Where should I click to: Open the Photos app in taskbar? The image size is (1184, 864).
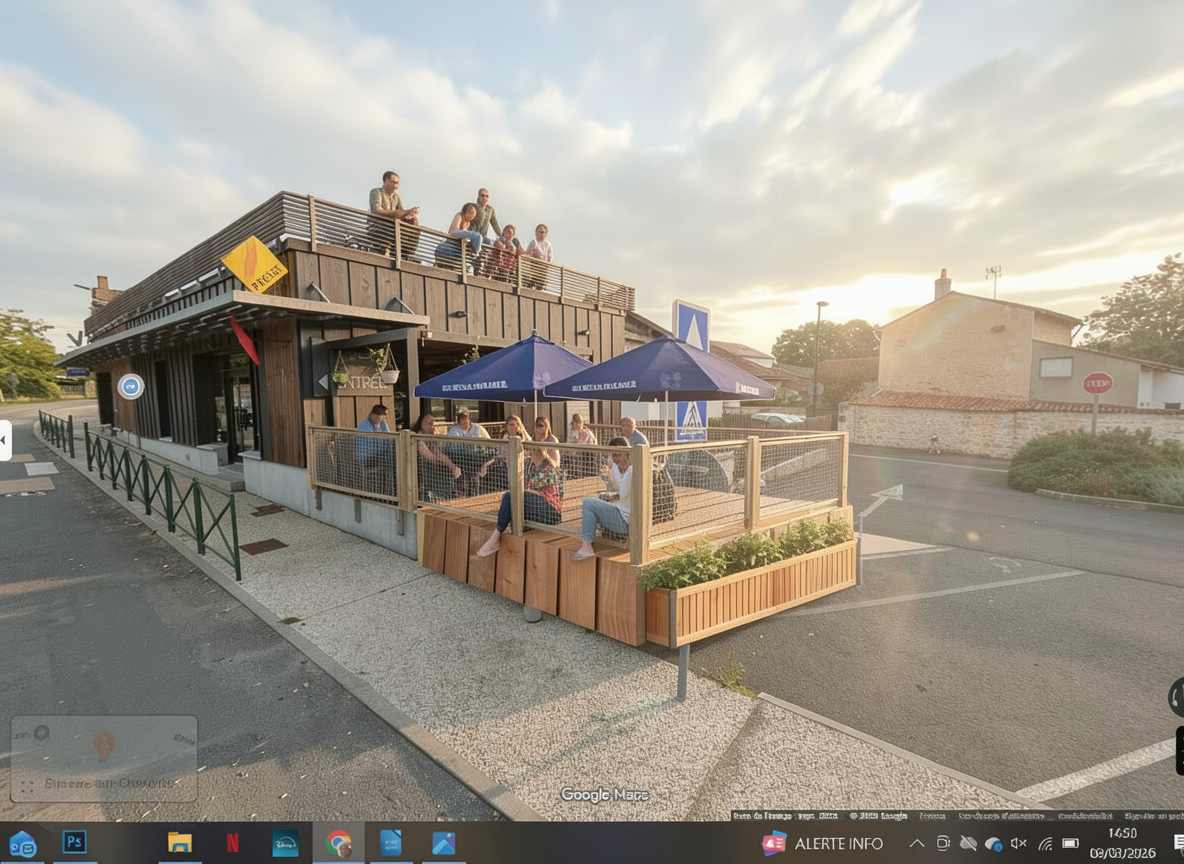coord(443,843)
